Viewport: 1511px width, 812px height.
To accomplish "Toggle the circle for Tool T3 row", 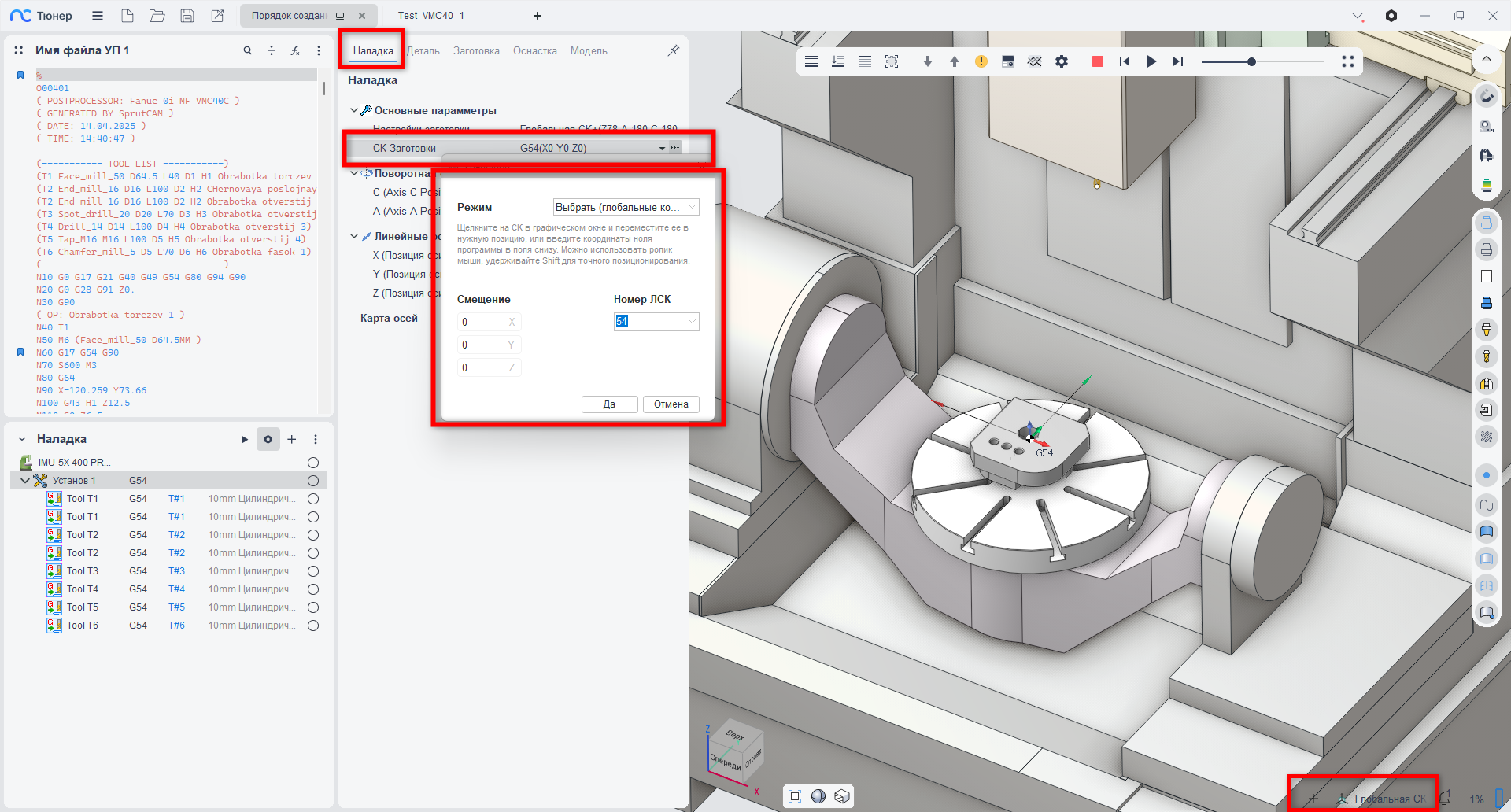I will 313,571.
